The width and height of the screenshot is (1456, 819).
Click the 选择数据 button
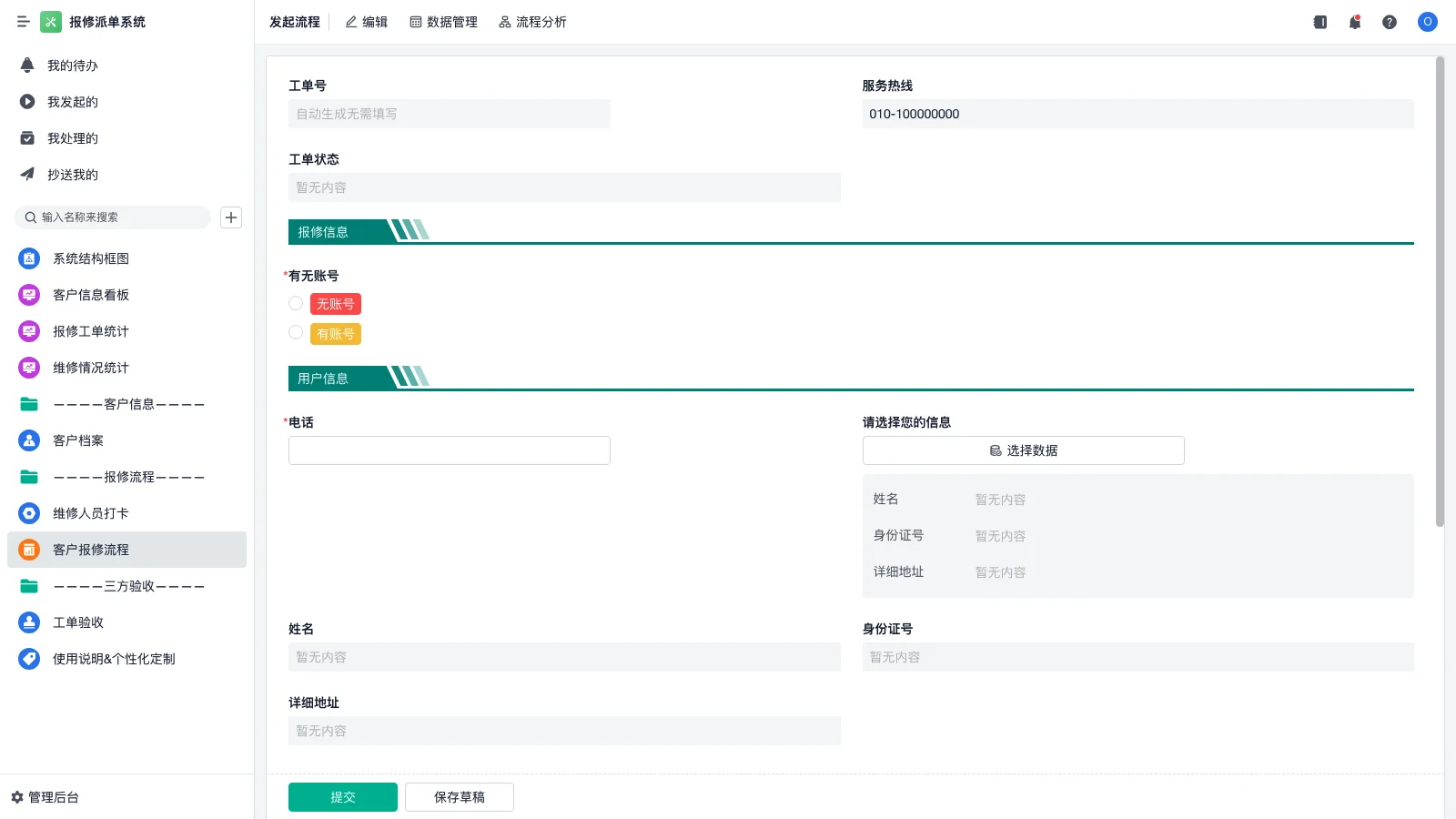[1022, 450]
